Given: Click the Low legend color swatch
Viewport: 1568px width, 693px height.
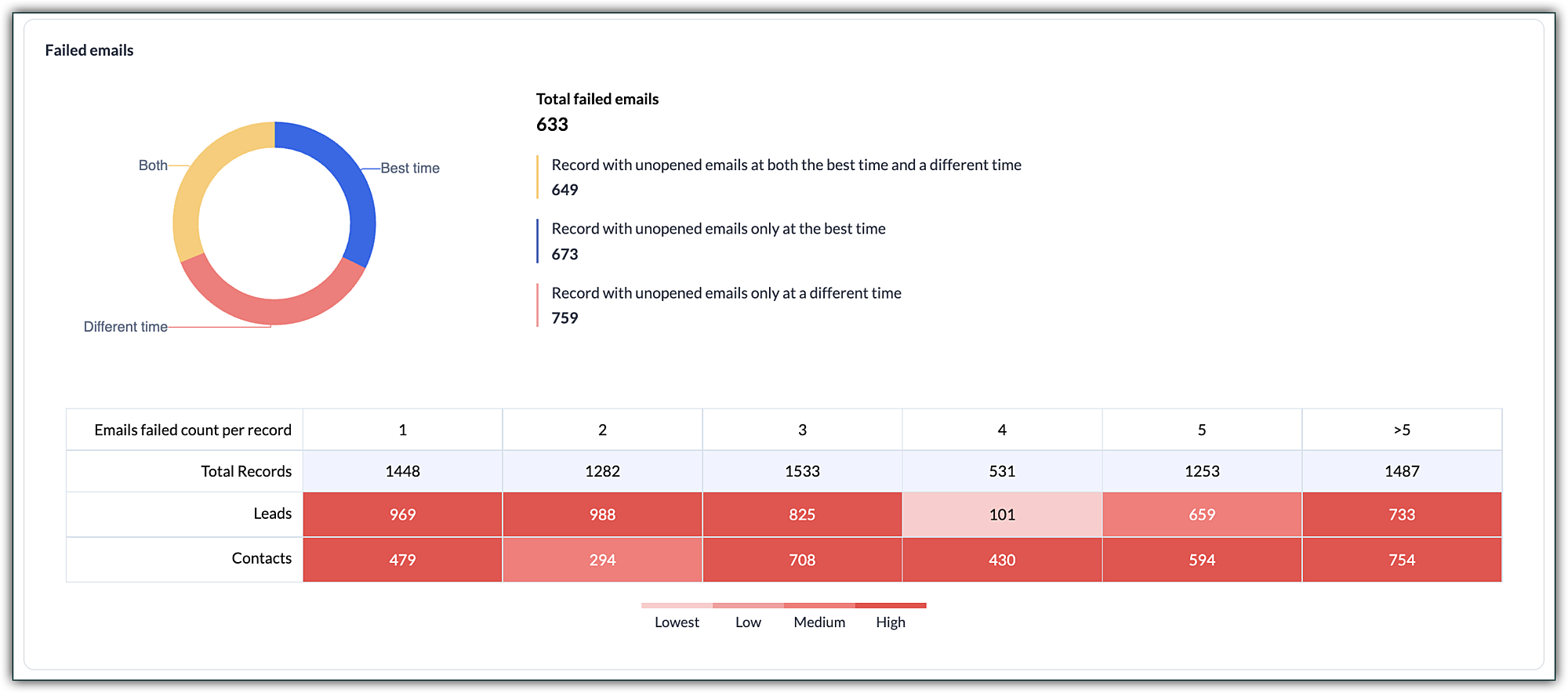Looking at the screenshot, I should (748, 605).
